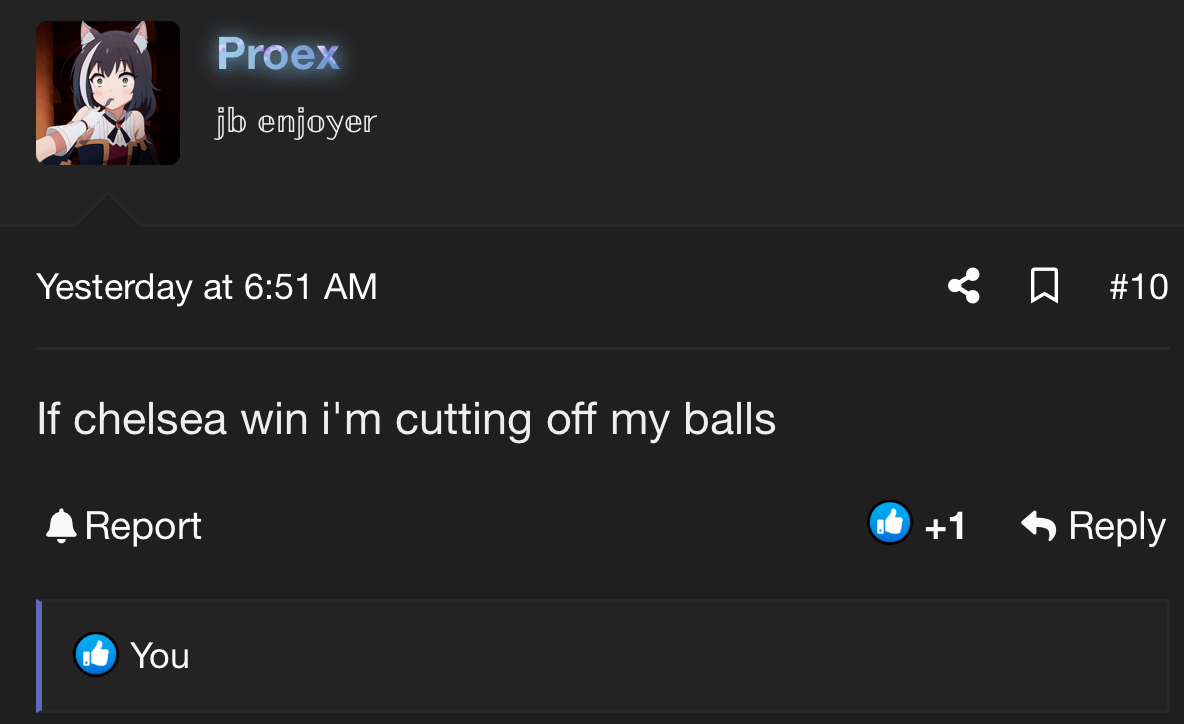Click the timestamp Yesterday at 6:51 AM

(x=207, y=287)
